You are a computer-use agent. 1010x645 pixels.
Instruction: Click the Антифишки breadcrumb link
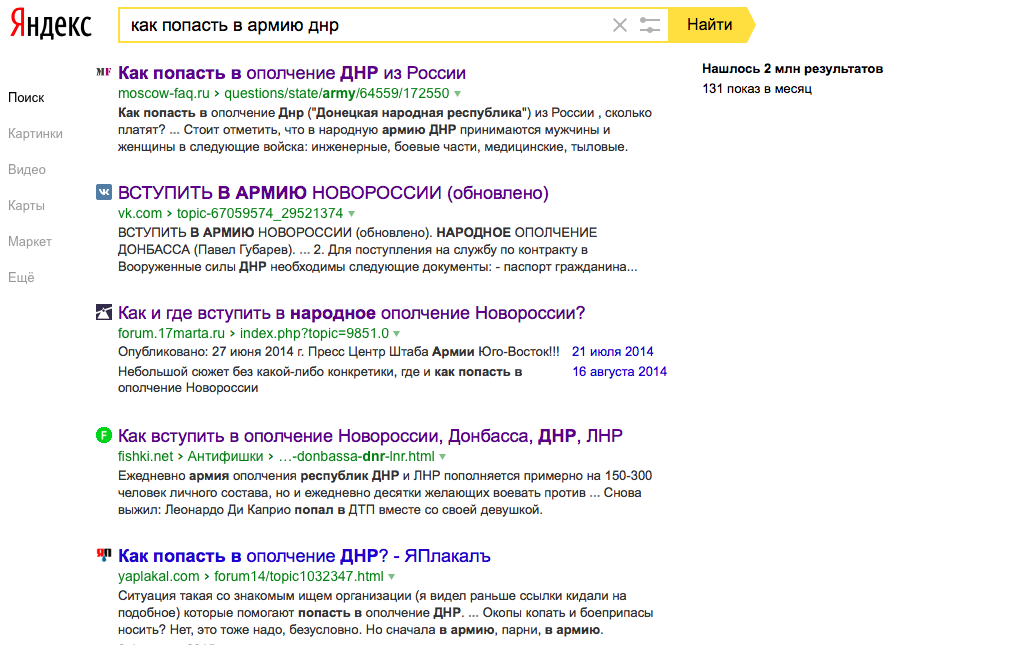[225, 456]
